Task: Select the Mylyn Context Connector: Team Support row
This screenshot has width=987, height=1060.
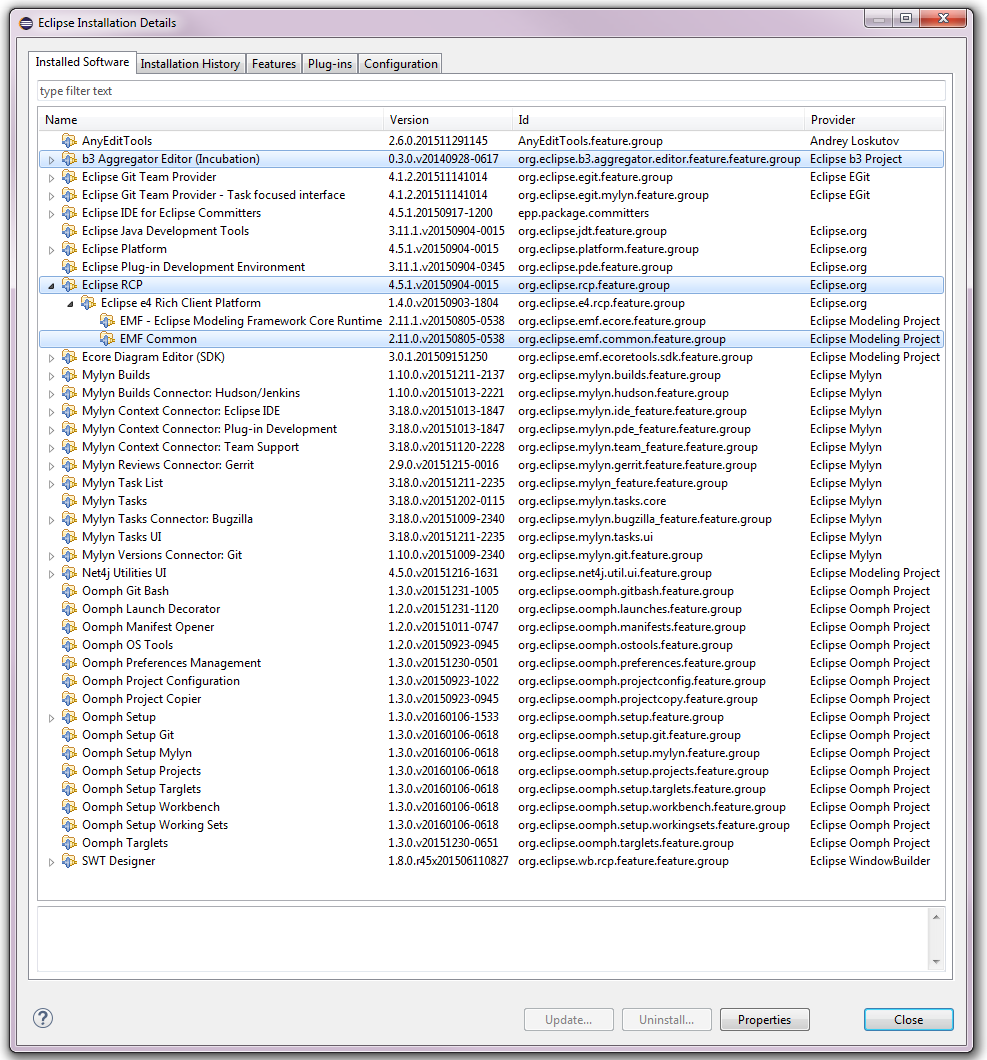Action: [x=491, y=447]
